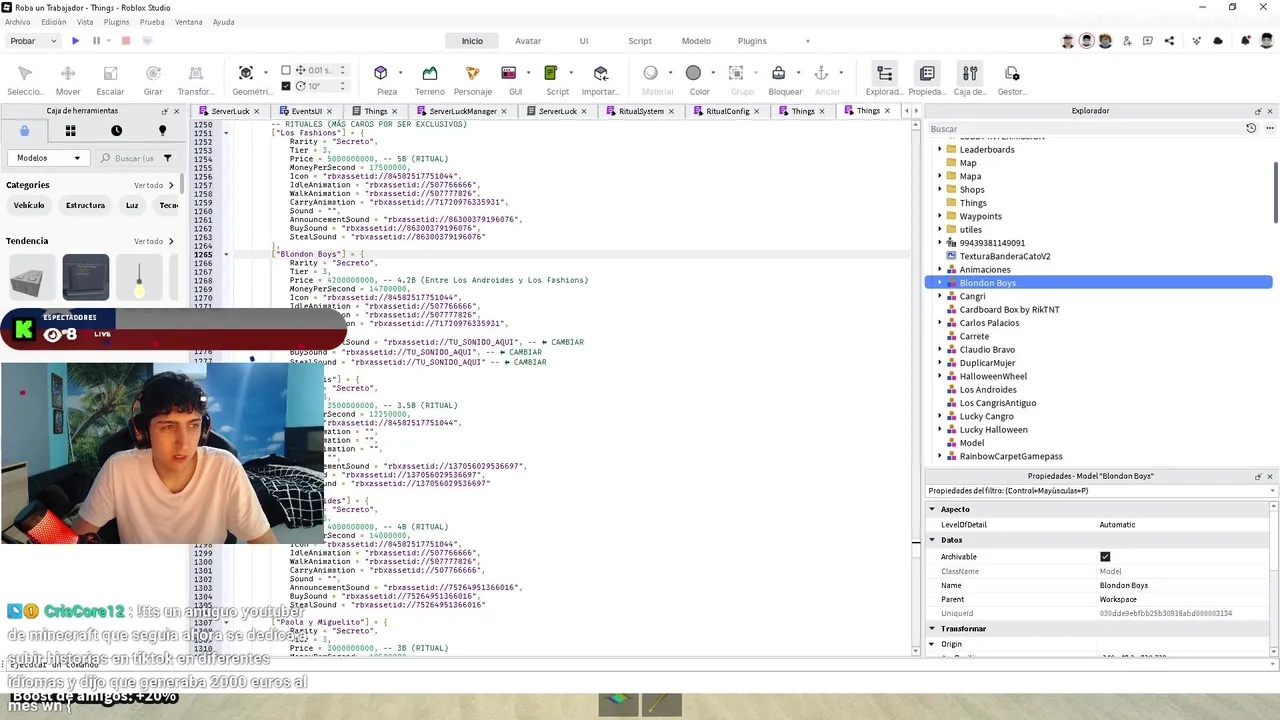Switch to the Avatar ribbon tab

point(528,41)
